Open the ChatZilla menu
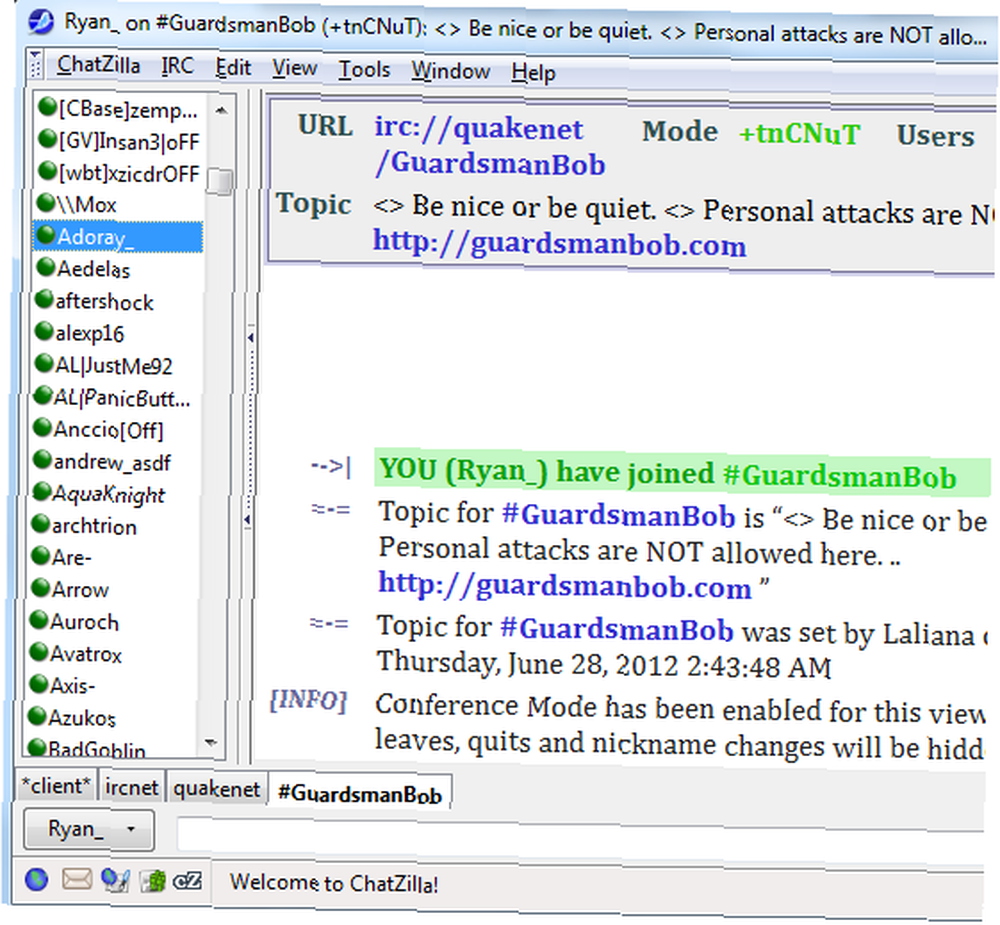Image resolution: width=1000 pixels, height=925 pixels. coord(98,64)
